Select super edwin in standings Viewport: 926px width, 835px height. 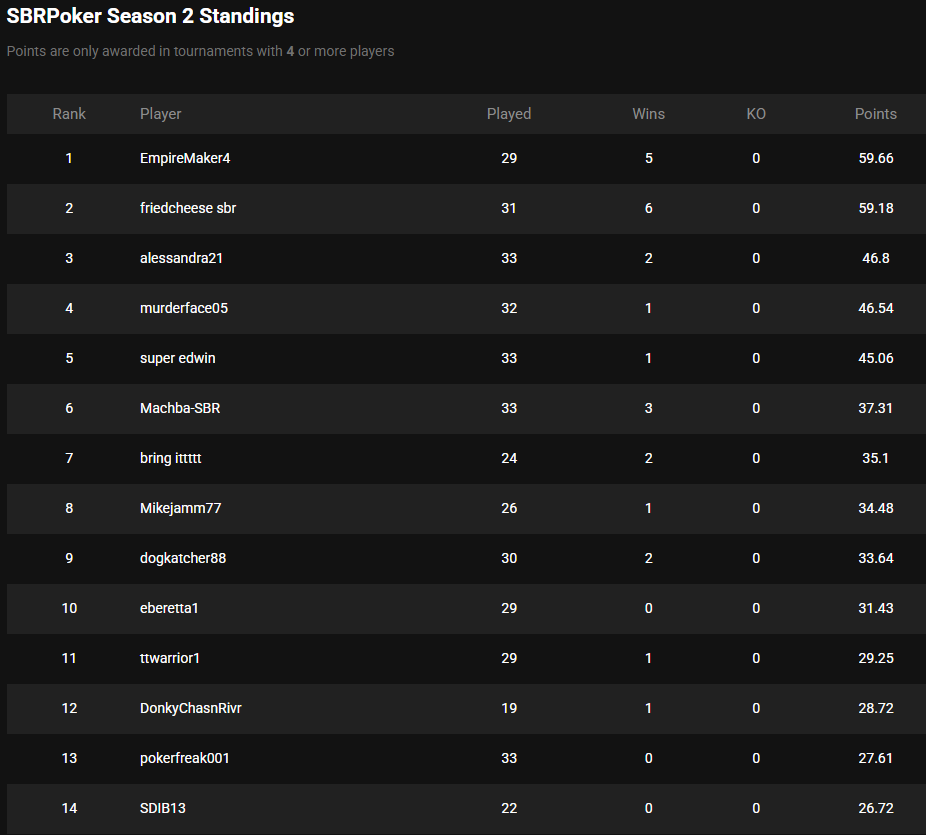tap(177, 358)
